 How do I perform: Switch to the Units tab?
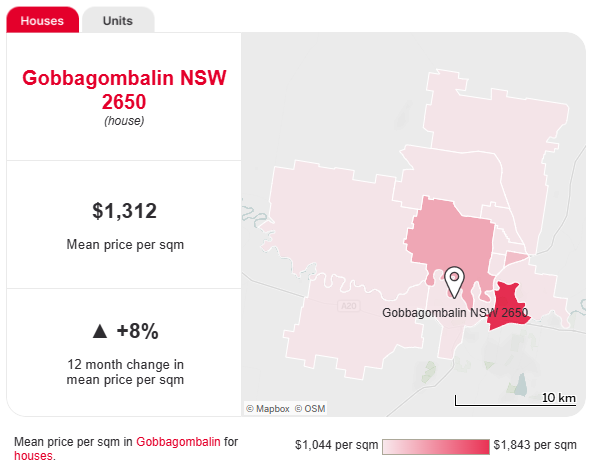pos(118,20)
